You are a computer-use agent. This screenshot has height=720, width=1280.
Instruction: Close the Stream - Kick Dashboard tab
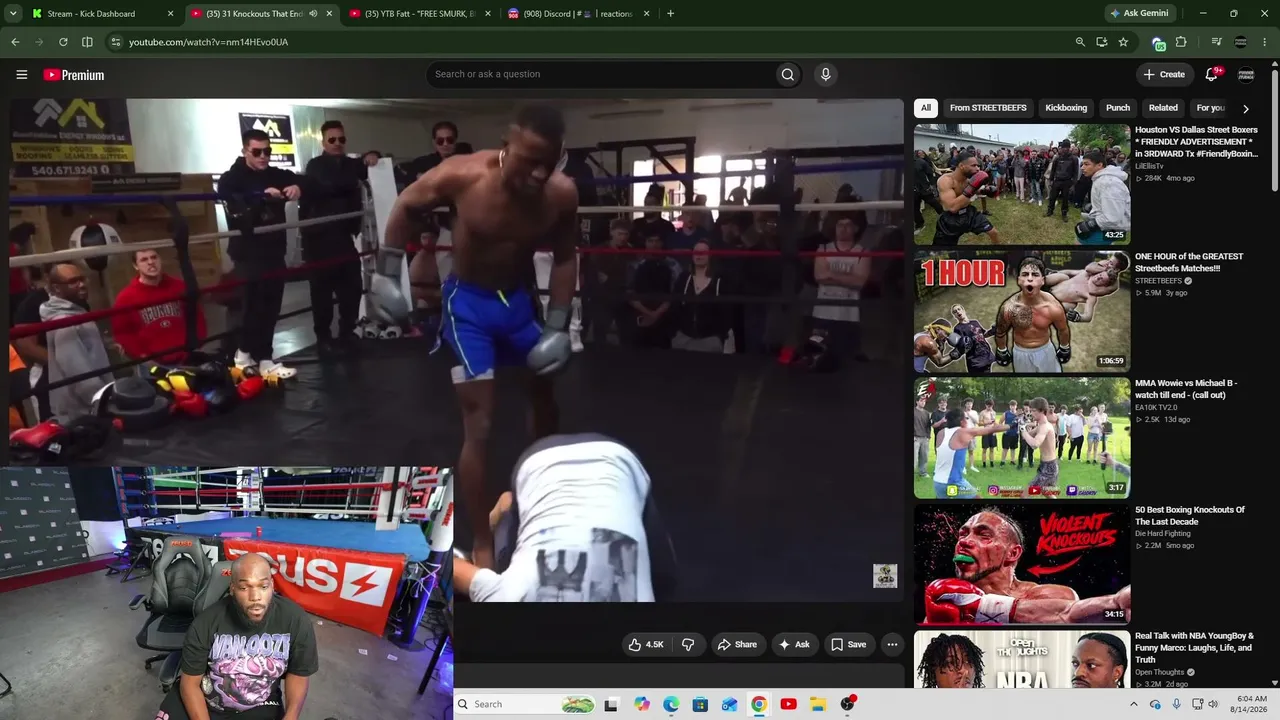point(170,14)
